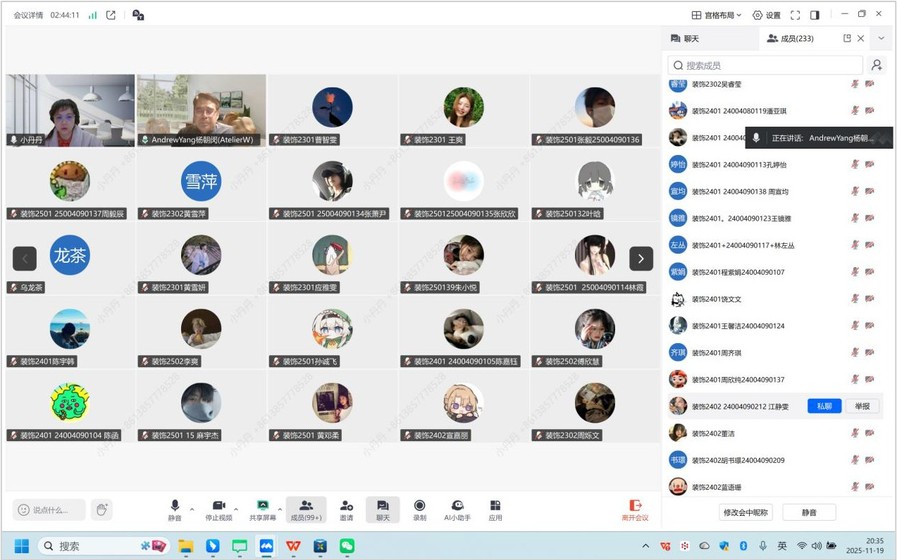
Task: Open 设置 settings in the top bar
Action: tap(766, 15)
